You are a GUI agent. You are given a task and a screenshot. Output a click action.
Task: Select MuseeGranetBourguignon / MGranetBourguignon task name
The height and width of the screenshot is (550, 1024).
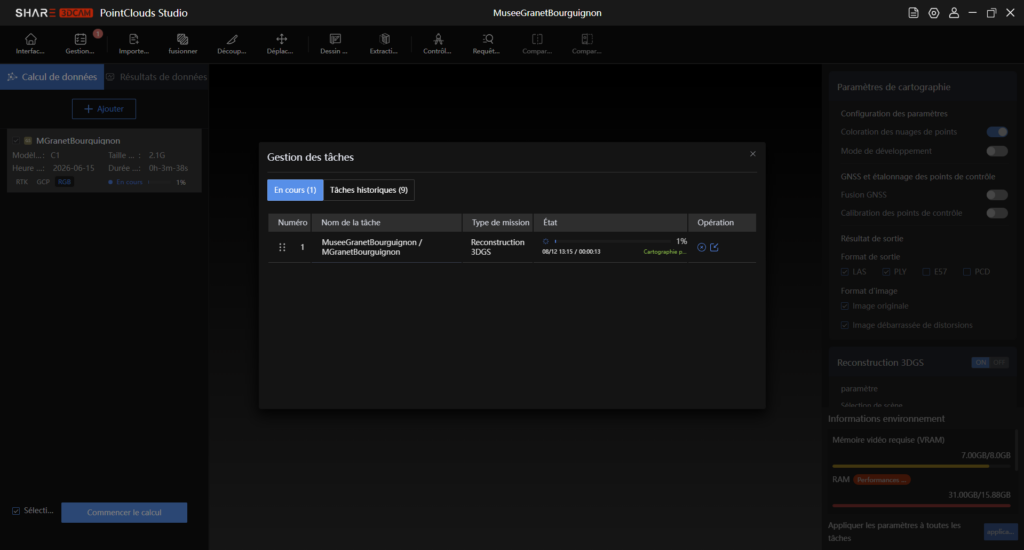(x=372, y=247)
